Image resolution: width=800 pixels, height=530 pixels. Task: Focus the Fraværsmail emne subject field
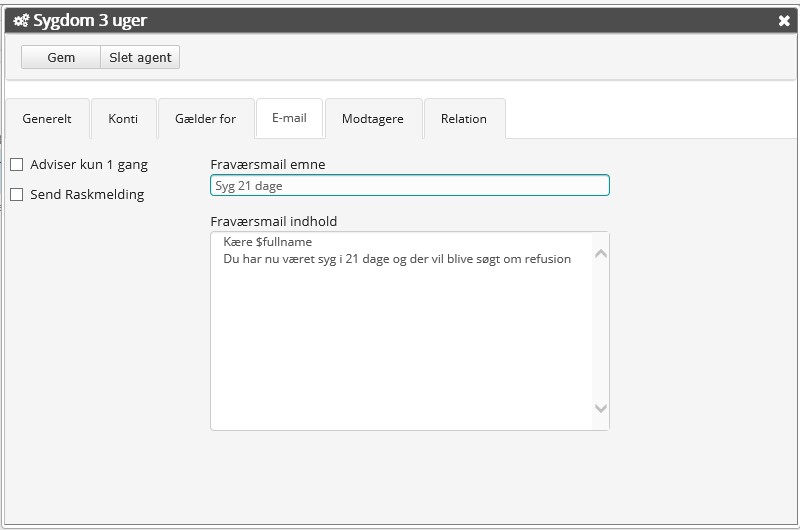pyautogui.click(x=409, y=186)
